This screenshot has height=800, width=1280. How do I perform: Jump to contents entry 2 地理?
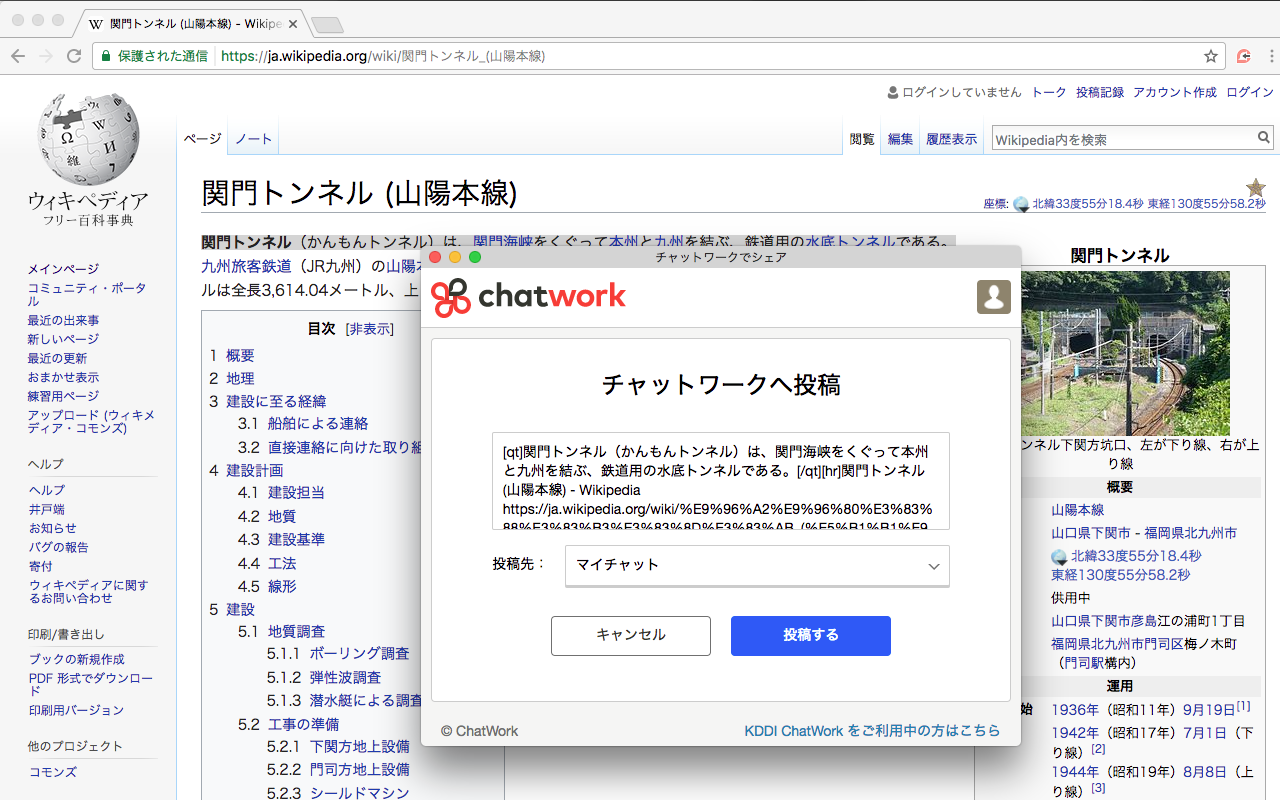(232, 378)
